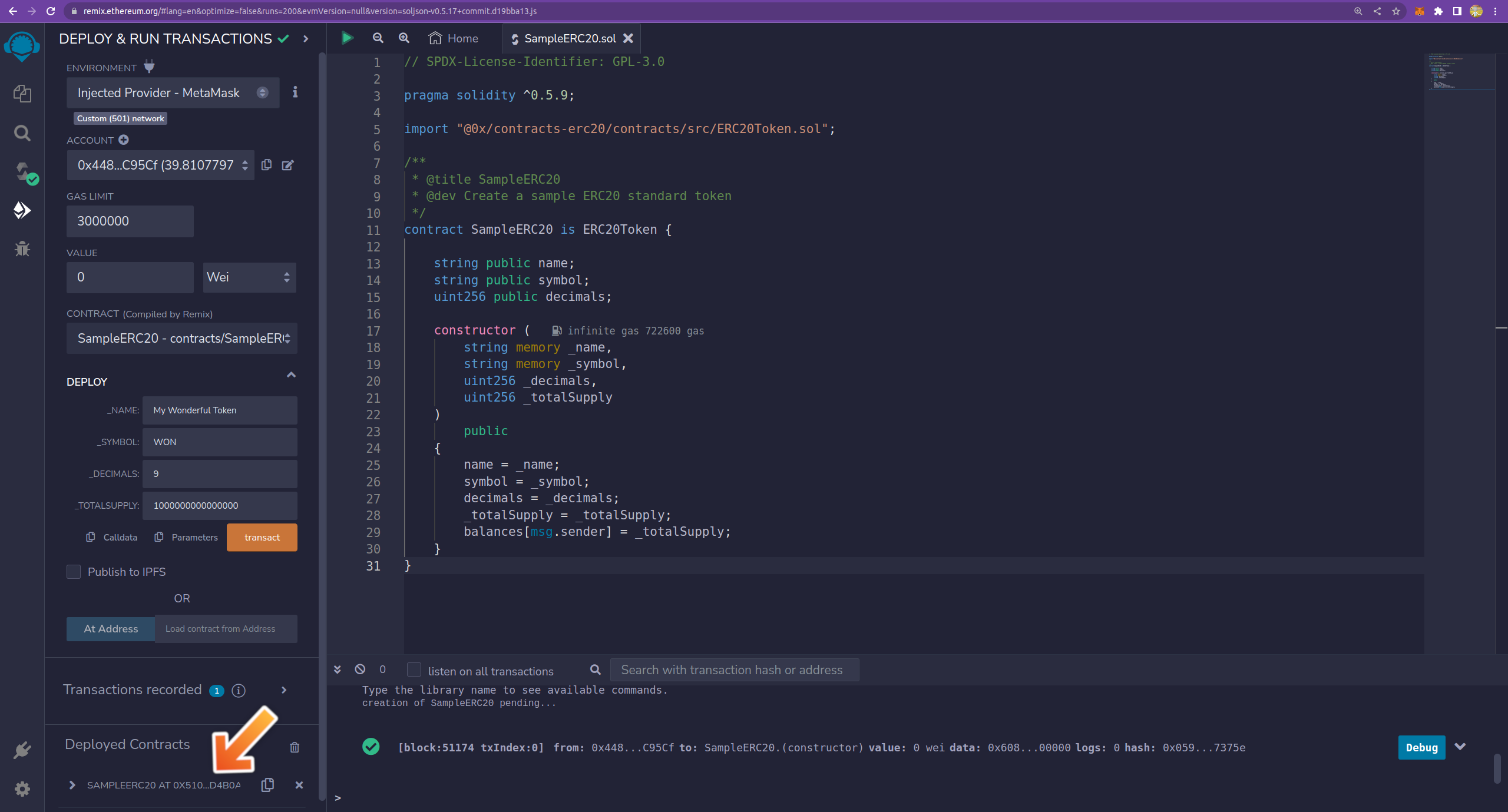
Task: Open the Wei unit dropdown
Action: [x=249, y=277]
